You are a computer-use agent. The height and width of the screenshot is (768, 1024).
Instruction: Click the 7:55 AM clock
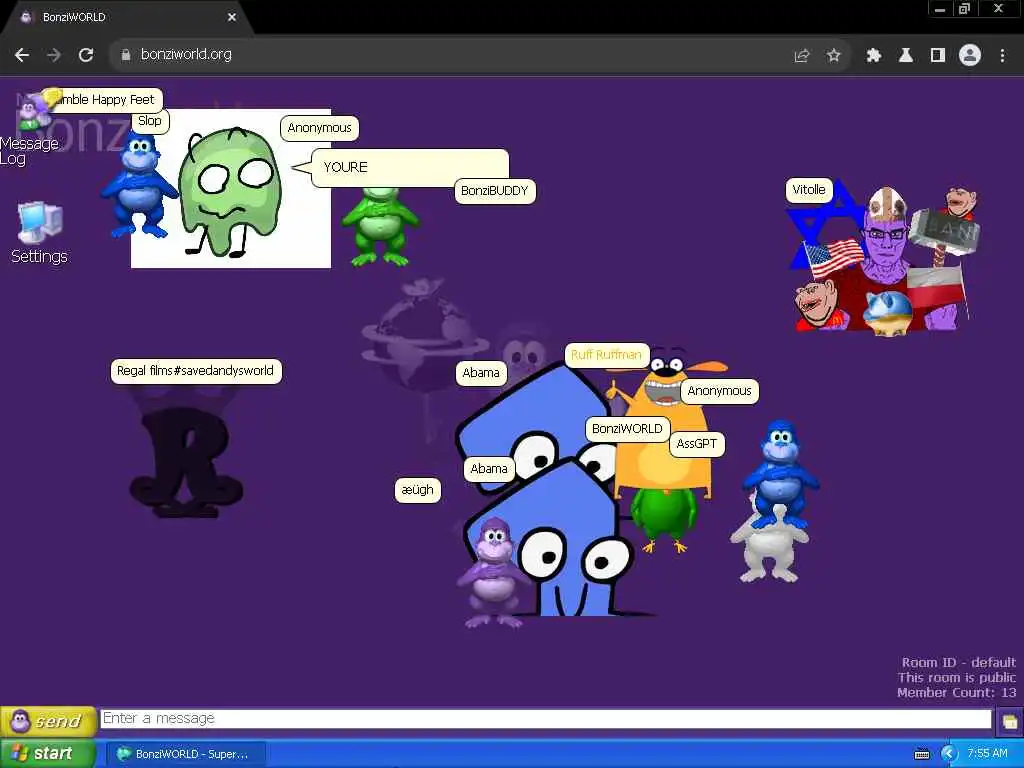pyautogui.click(x=987, y=754)
